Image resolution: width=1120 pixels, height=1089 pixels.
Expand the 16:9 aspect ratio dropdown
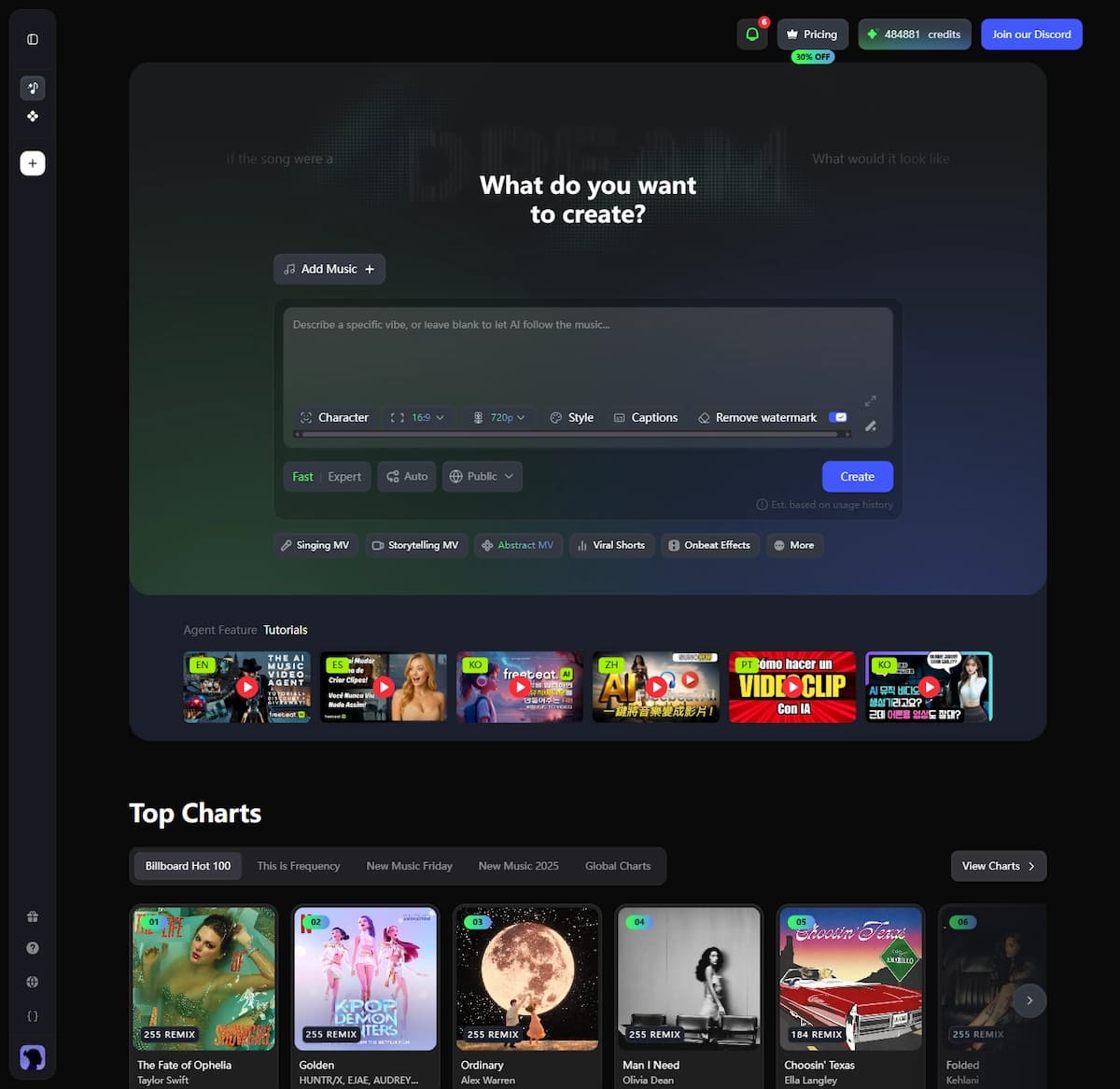[417, 417]
